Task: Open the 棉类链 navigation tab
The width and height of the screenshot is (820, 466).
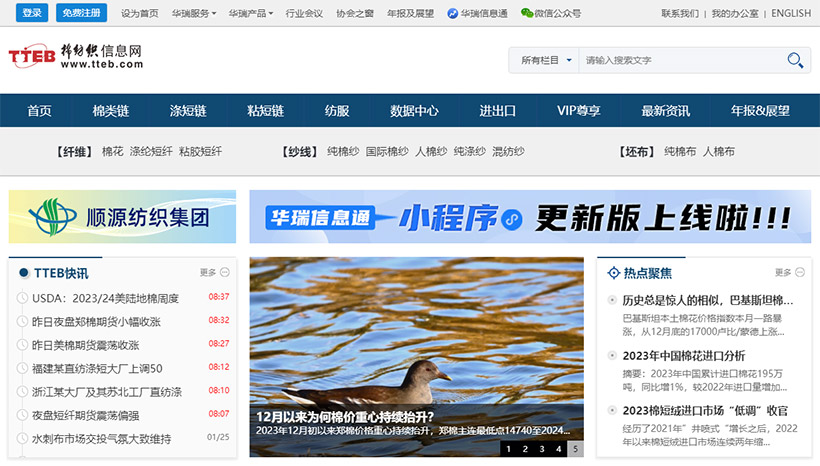Action: click(x=111, y=110)
